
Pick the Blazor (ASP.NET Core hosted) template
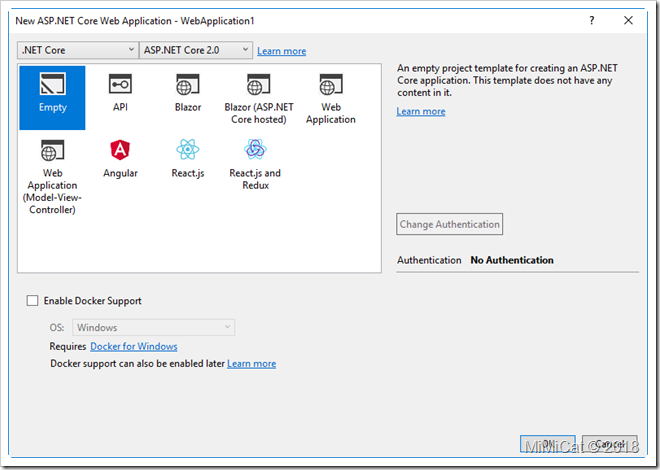click(258, 98)
